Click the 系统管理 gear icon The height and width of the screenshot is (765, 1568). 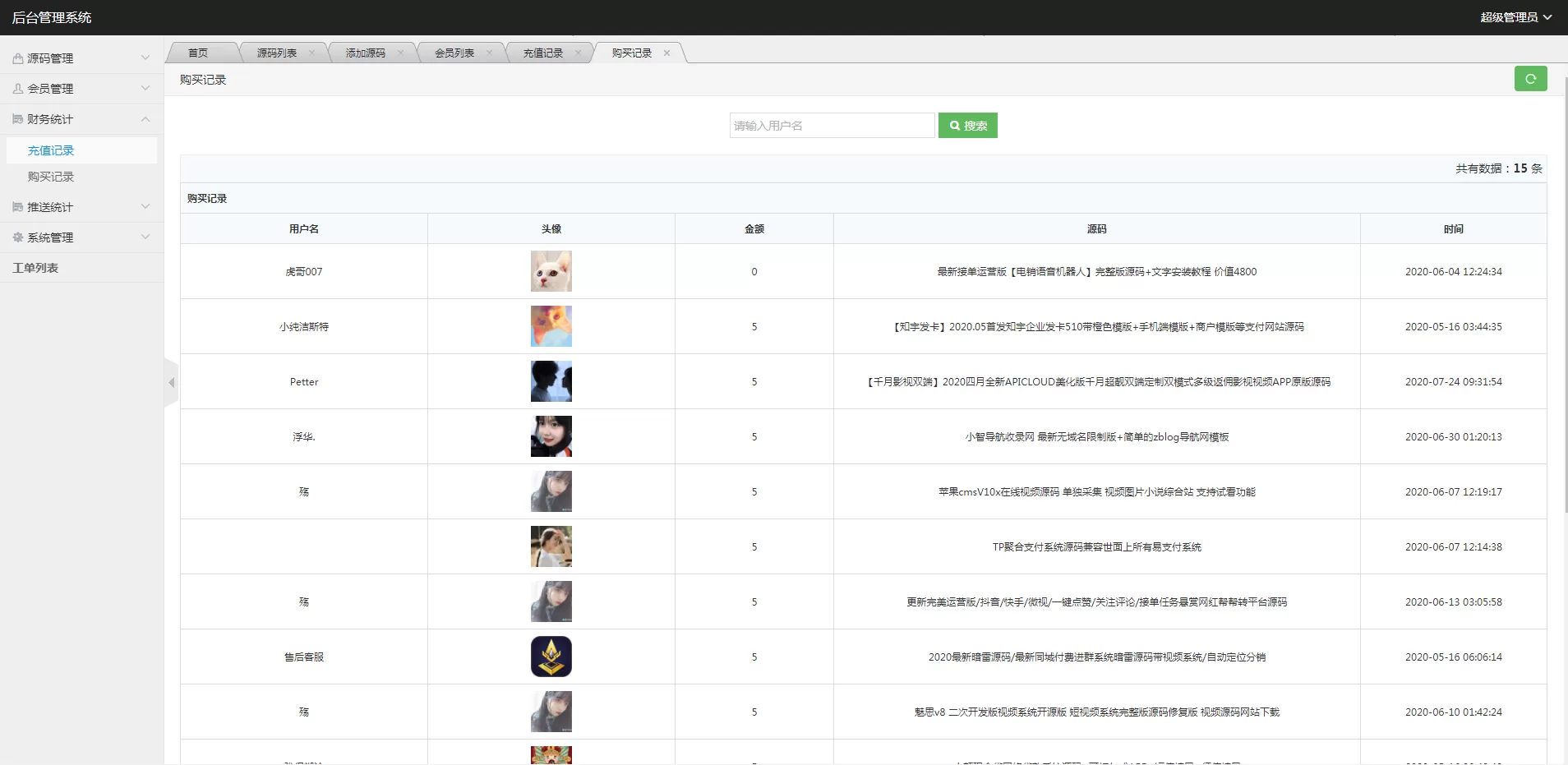(17, 237)
